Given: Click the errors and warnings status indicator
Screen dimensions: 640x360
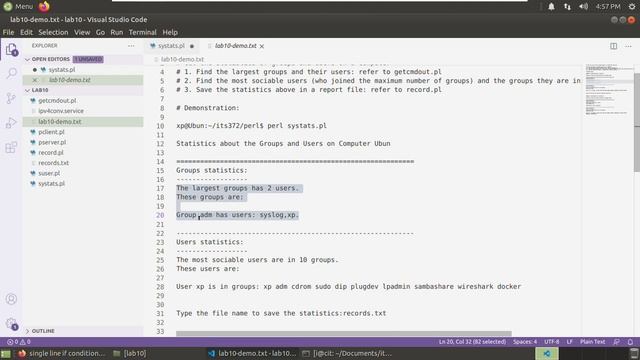Looking at the screenshot, I should click(19, 342).
